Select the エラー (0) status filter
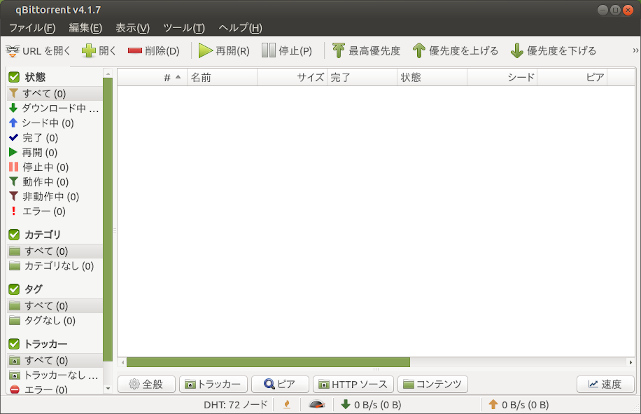Image resolution: width=641 pixels, height=414 pixels. point(45,211)
